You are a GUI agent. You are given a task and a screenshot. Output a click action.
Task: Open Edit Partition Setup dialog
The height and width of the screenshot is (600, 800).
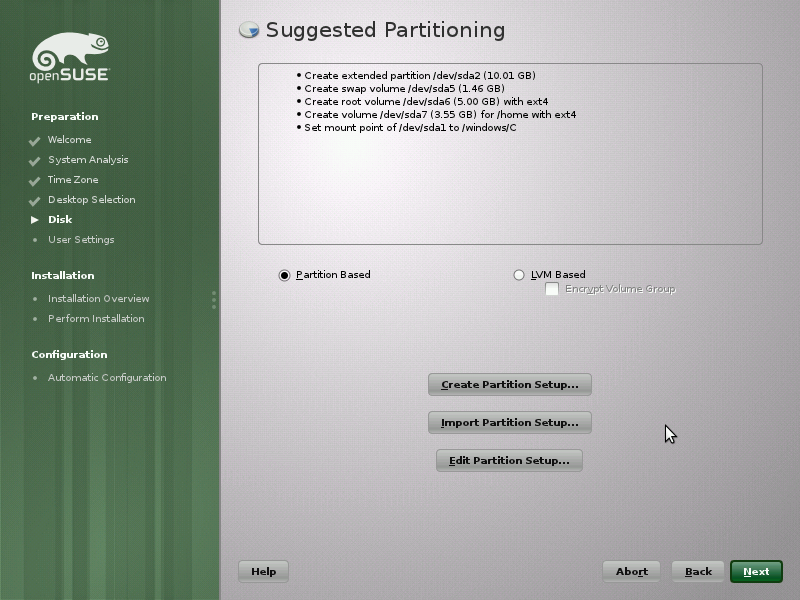509,460
